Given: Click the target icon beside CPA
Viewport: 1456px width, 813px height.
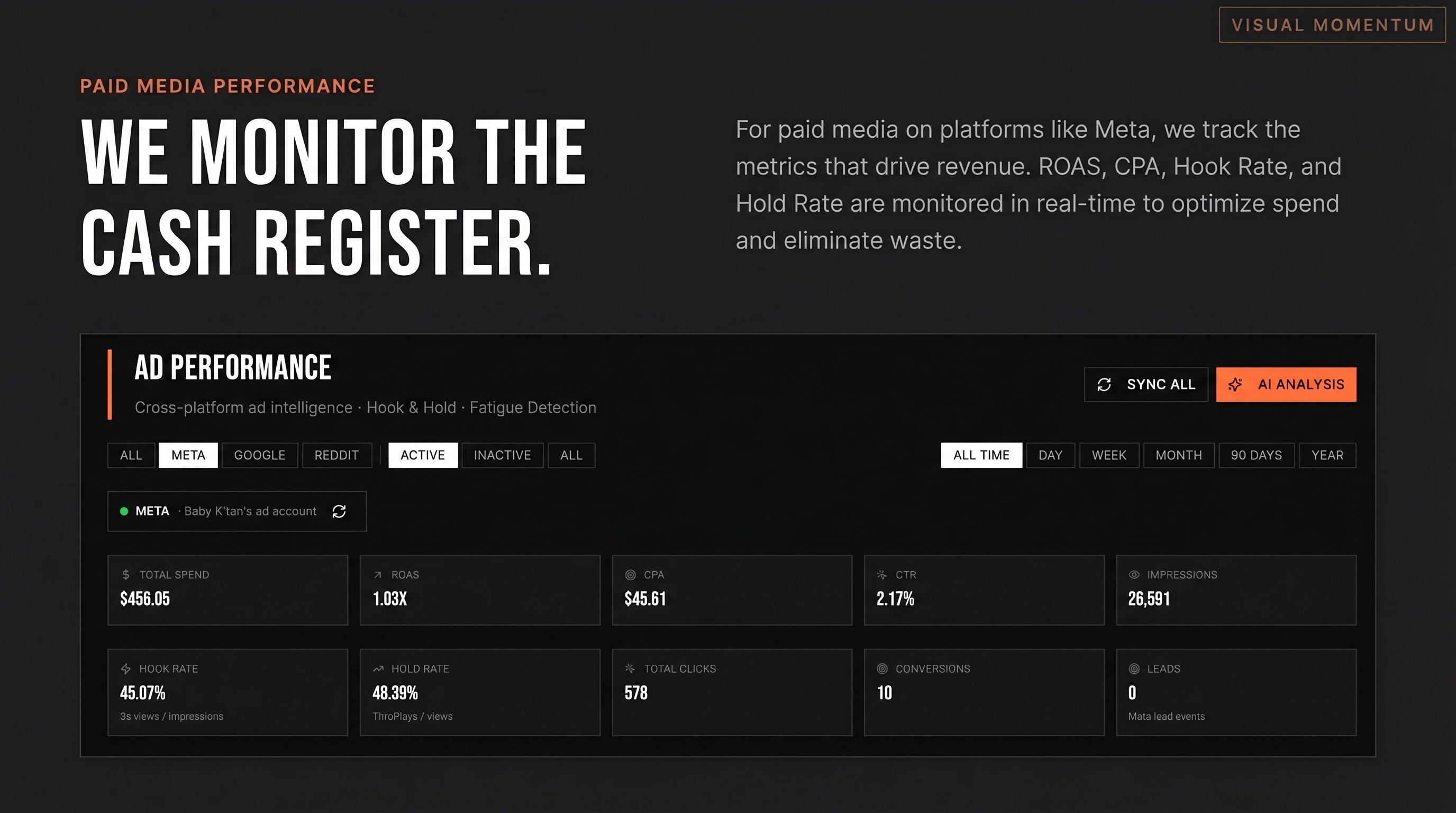Looking at the screenshot, I should pyautogui.click(x=630, y=574).
